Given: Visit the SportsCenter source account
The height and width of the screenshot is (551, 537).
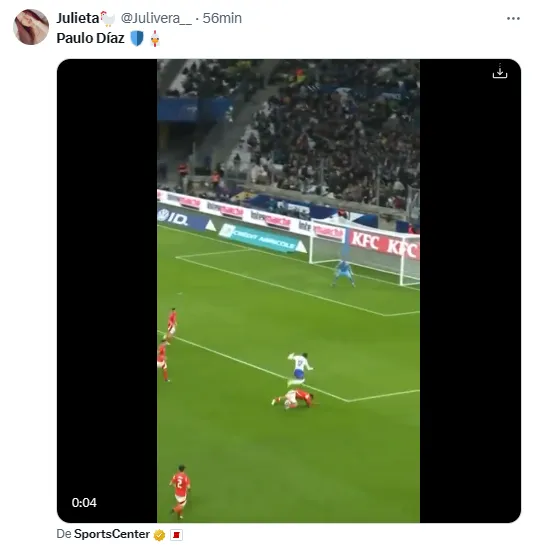Looking at the screenshot, I should [x=112, y=534].
